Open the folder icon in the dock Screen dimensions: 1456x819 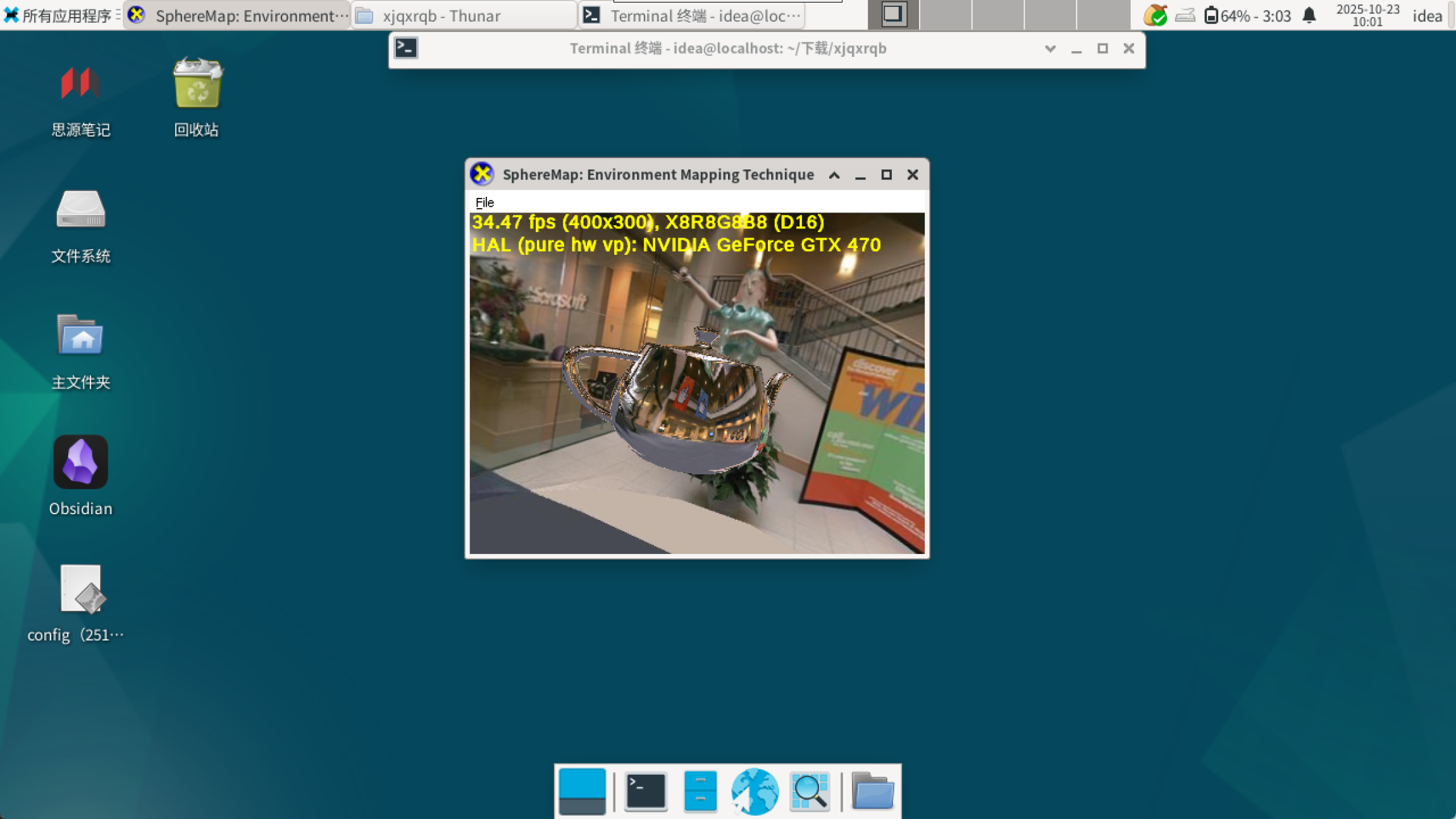pos(872,791)
